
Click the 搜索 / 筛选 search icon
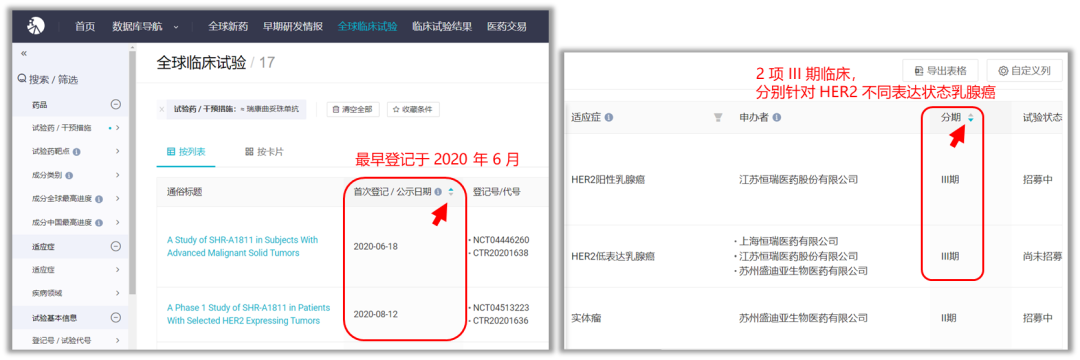tap(22, 80)
